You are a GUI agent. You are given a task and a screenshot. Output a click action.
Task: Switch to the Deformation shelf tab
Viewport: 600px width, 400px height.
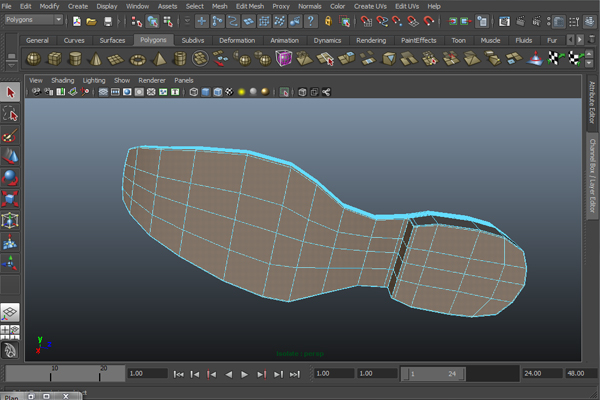pos(237,40)
